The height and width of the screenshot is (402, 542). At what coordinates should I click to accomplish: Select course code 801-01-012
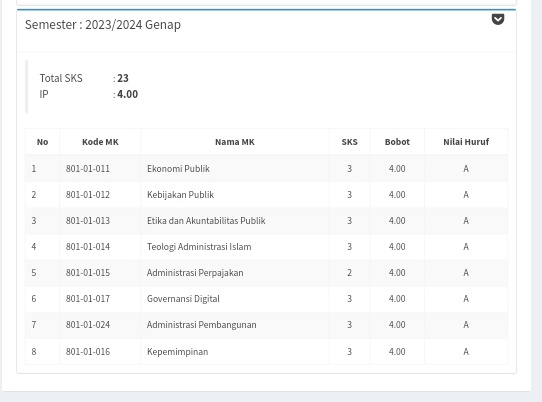pos(88,195)
